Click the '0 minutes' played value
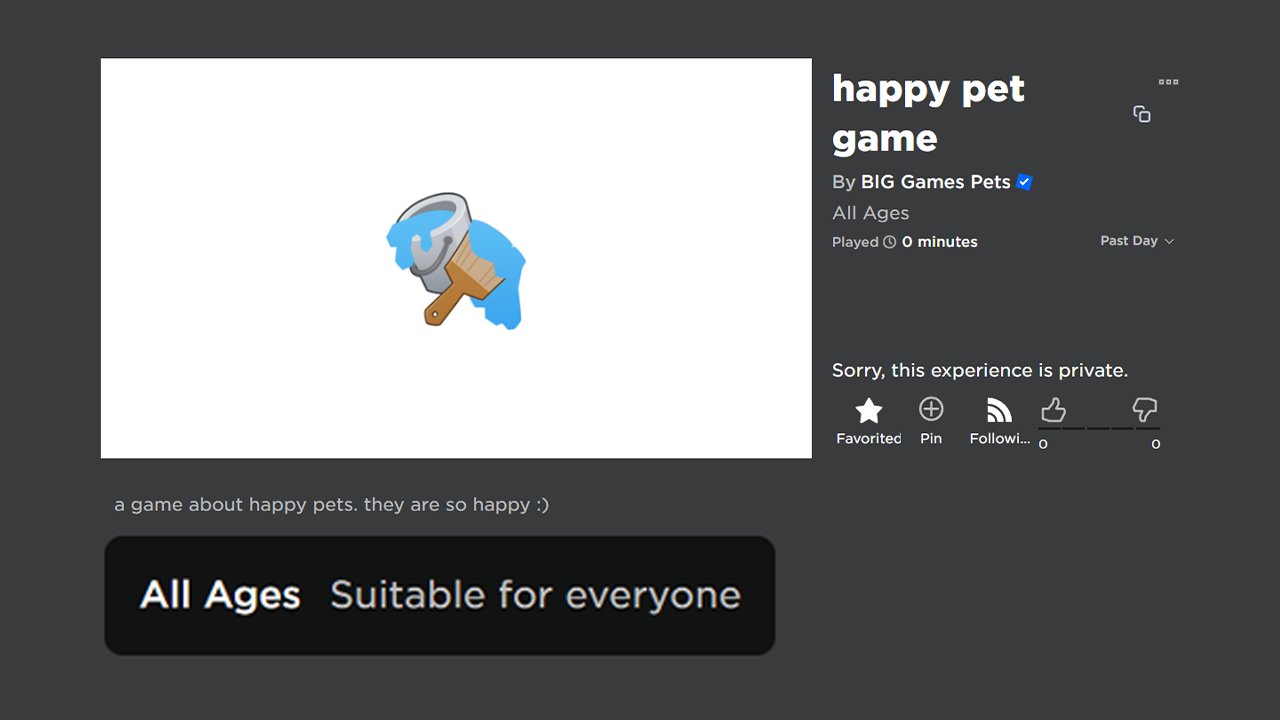This screenshot has height=720, width=1280. click(940, 242)
